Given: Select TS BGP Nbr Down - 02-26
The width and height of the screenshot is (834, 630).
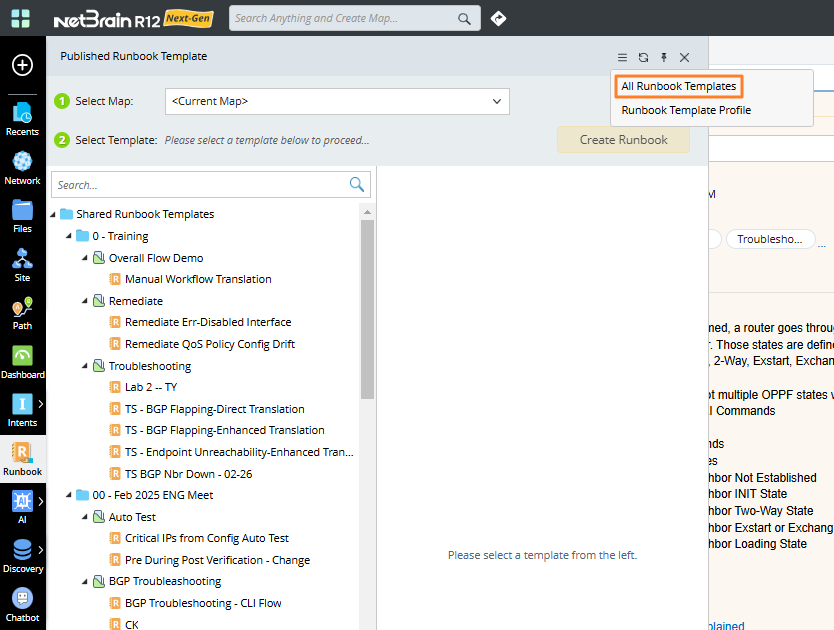Looking at the screenshot, I should click(x=188, y=474).
